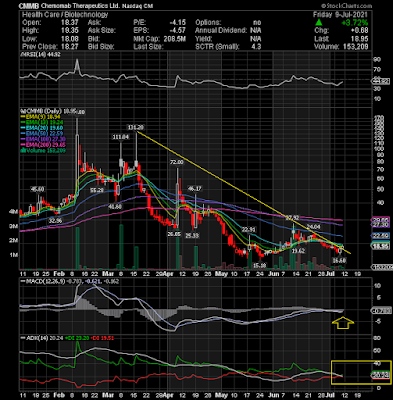Click the 'Jun' label on price chart date axis

[x=273, y=274]
